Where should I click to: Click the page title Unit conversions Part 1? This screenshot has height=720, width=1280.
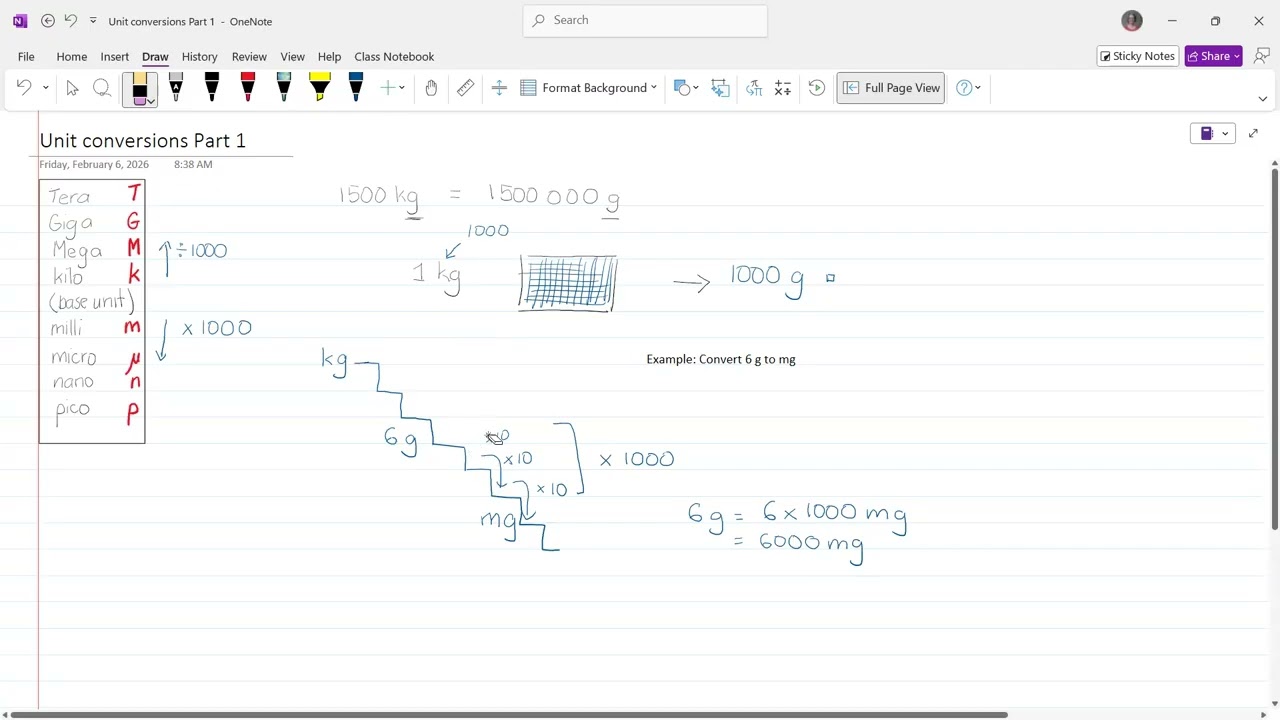coord(143,141)
